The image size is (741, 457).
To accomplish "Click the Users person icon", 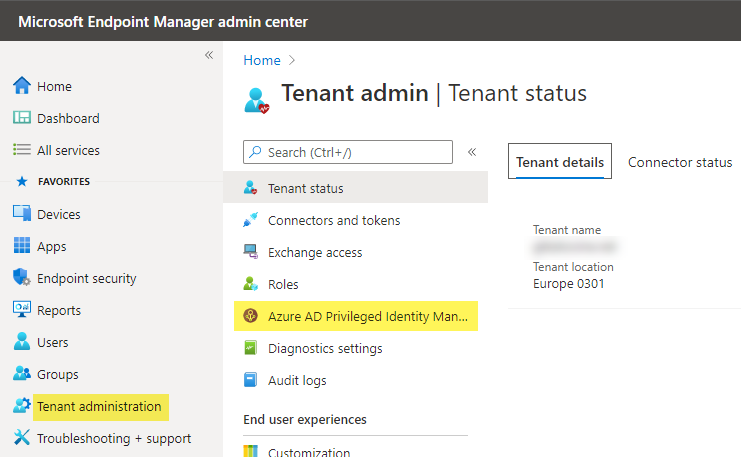I will click(x=22, y=341).
